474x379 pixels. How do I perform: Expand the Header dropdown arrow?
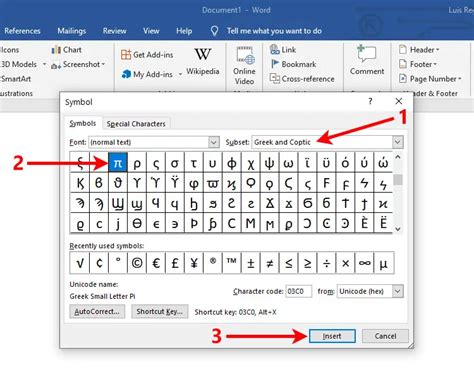tap(438, 50)
